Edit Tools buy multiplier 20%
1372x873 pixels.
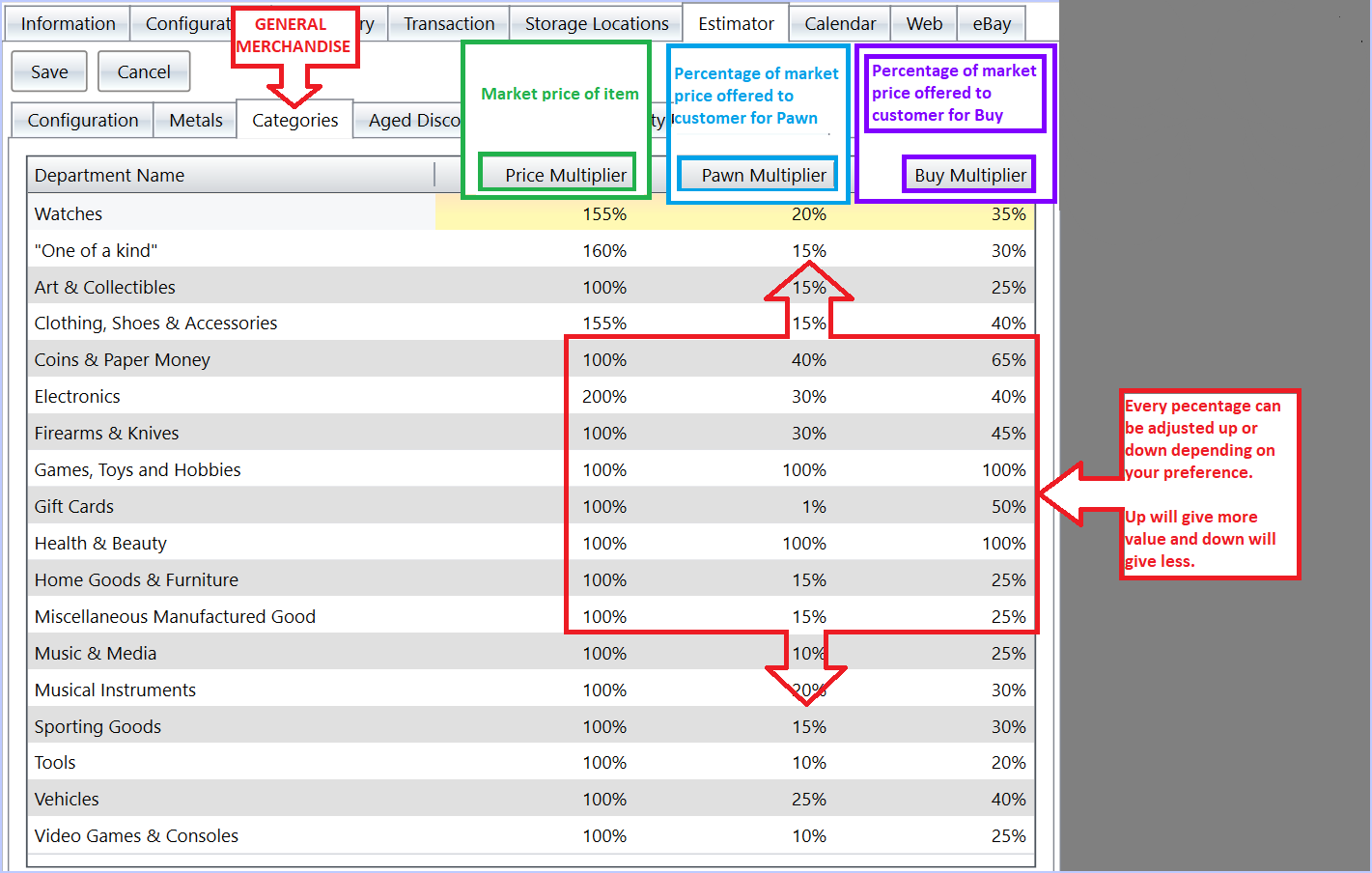1008,762
